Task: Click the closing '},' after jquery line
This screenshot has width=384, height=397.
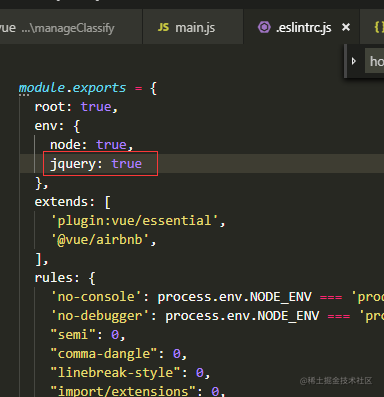Action: (x=42, y=183)
